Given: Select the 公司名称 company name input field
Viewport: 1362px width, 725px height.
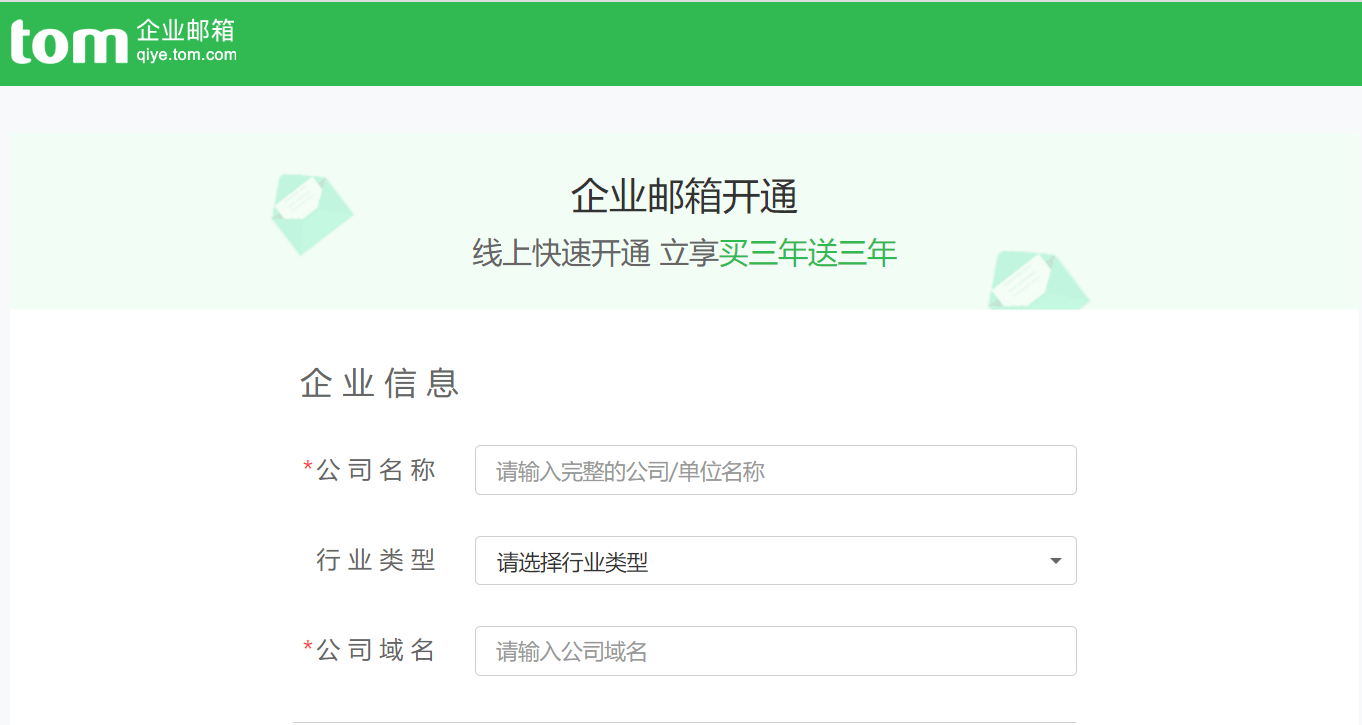Looking at the screenshot, I should (775, 470).
